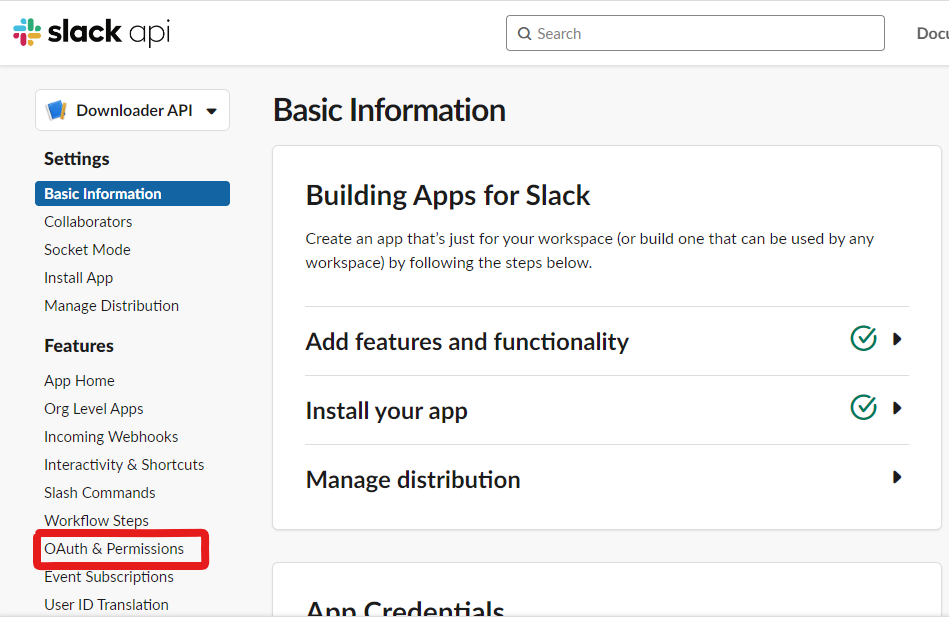Open Collaborators settings page
Viewport: 949px width, 617px height.
(88, 222)
